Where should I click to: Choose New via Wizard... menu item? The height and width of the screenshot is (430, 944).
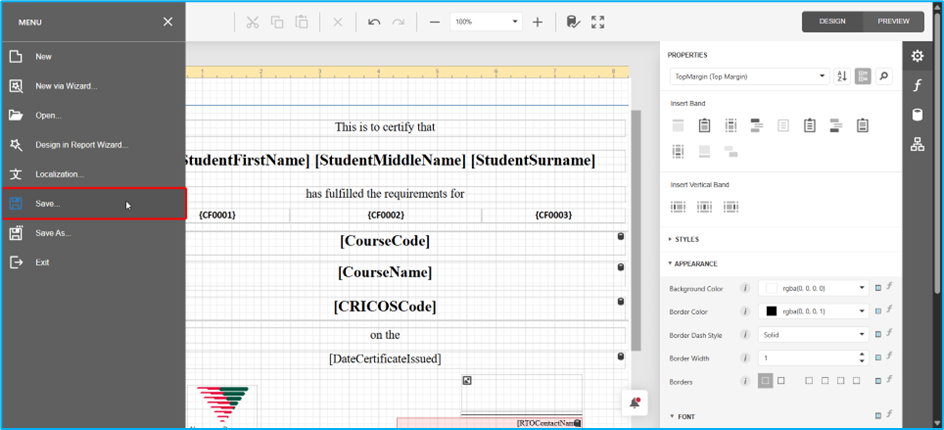point(66,86)
